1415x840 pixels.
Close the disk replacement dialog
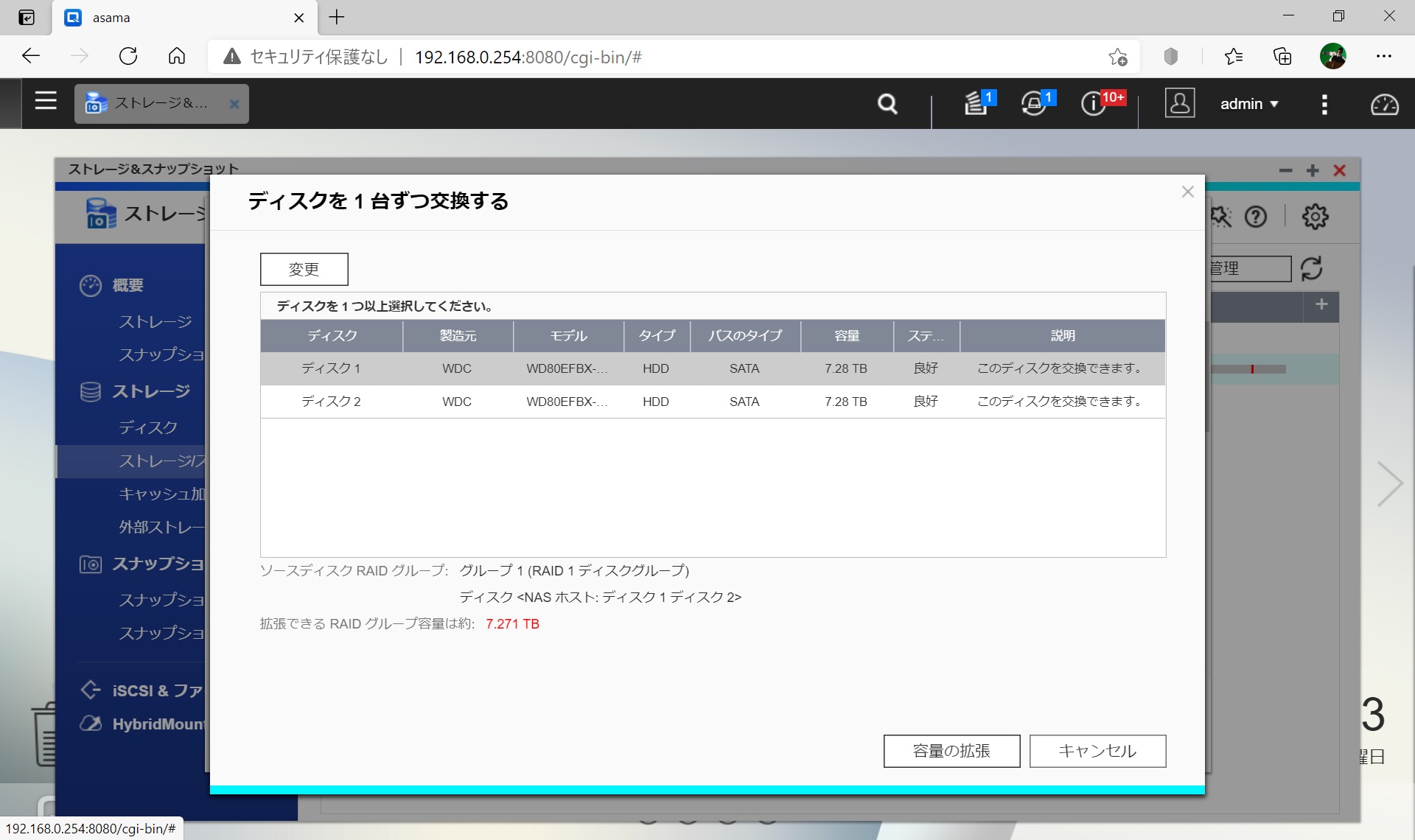tap(1187, 192)
